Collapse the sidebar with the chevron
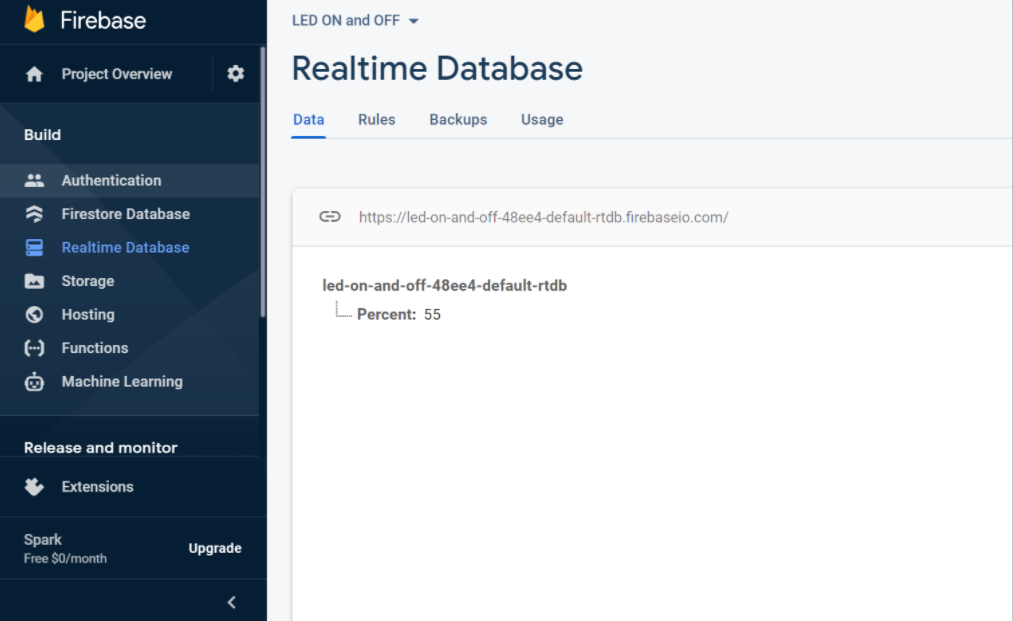 (x=232, y=602)
